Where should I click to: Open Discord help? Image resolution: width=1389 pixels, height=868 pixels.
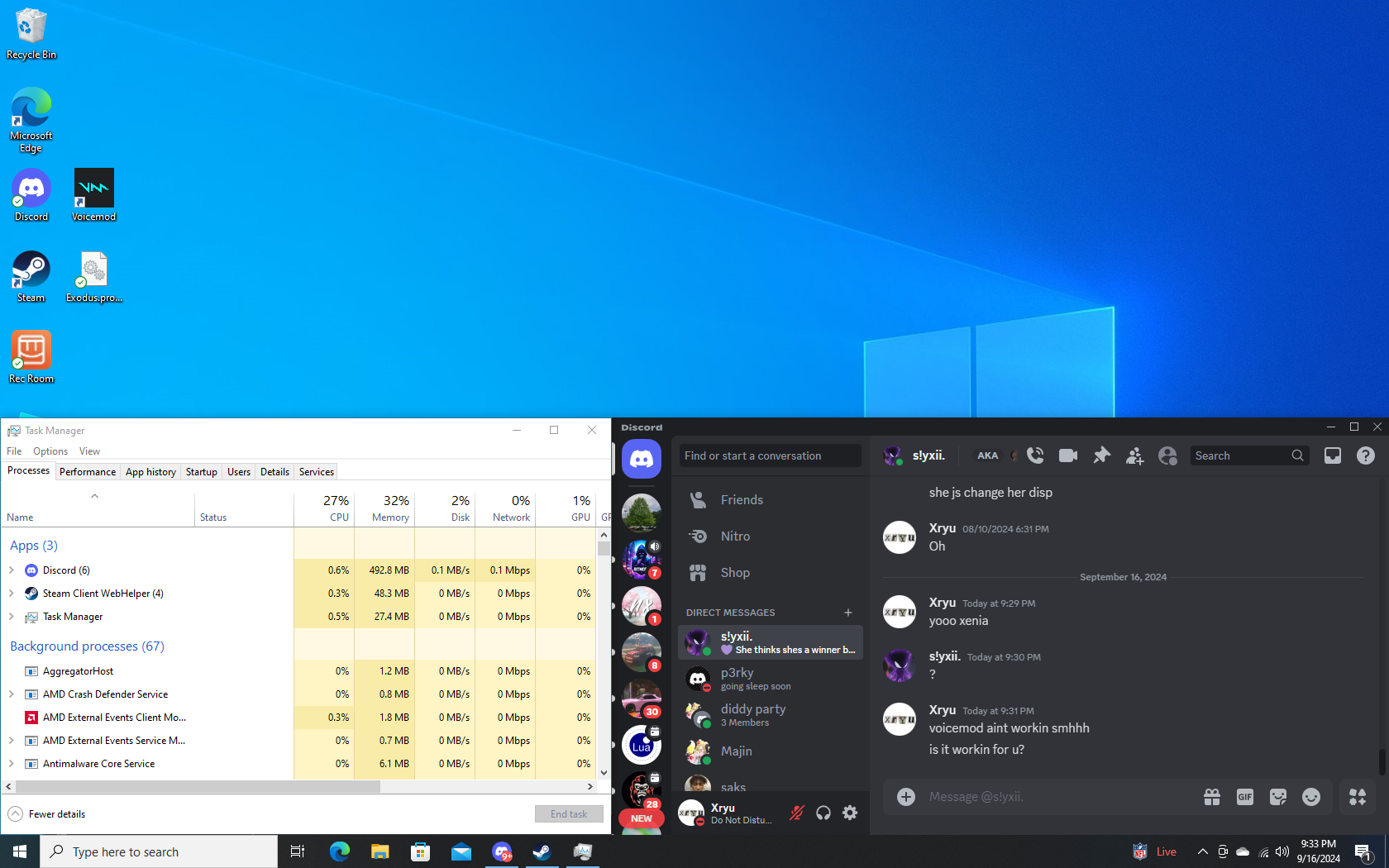tap(1366, 455)
